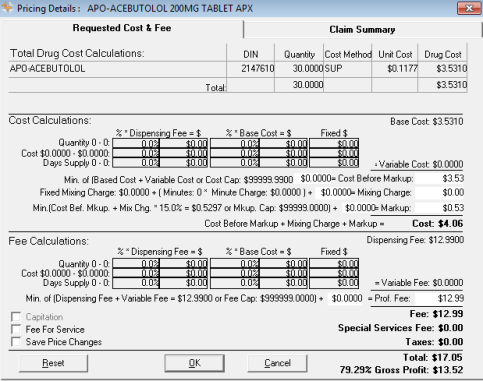
Task: Click Cost Calculations Days Supply row Fixed $ cell
Action: [334, 163]
